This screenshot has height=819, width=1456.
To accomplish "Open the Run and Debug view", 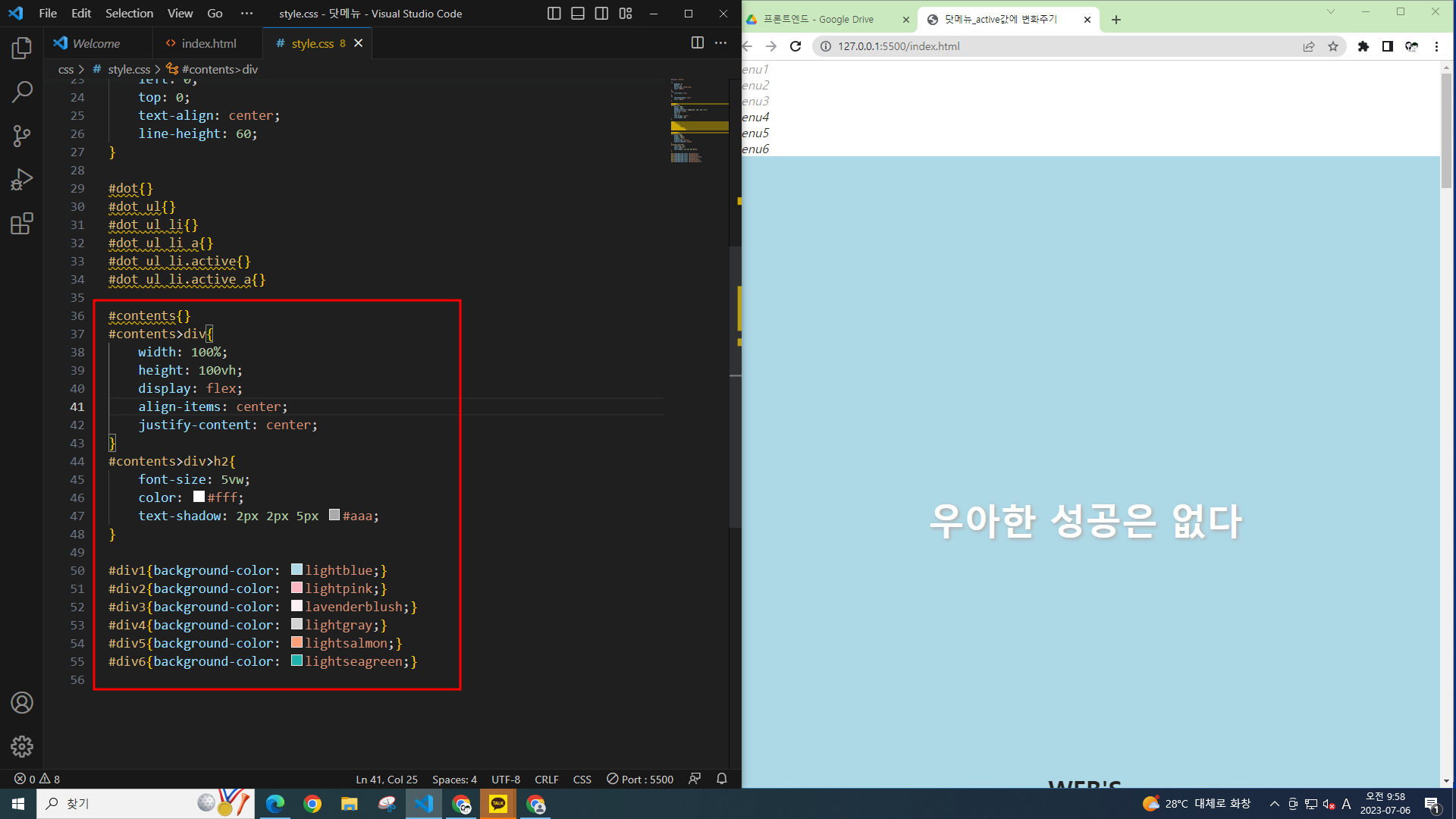I will pos(21,180).
